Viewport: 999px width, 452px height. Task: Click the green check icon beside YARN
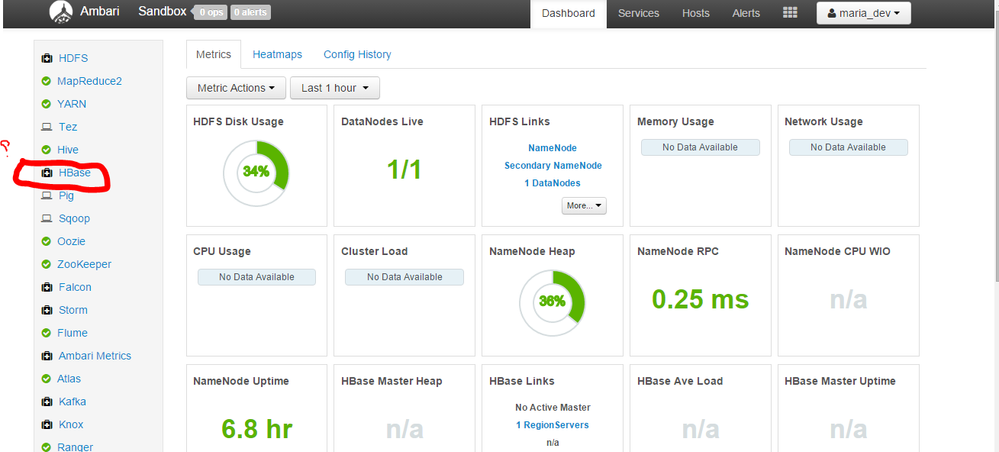click(x=46, y=104)
